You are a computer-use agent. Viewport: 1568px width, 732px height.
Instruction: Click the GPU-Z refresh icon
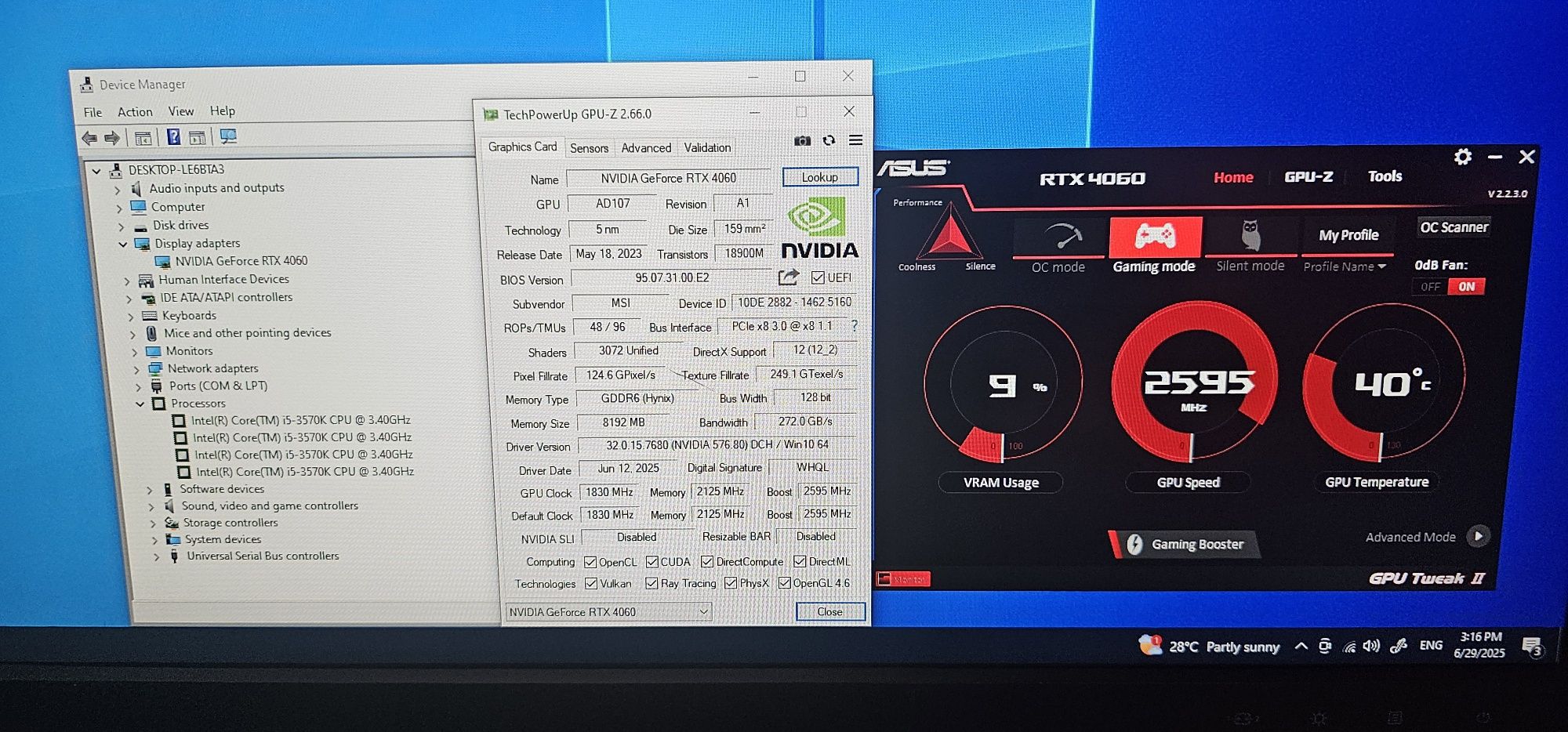(x=829, y=140)
